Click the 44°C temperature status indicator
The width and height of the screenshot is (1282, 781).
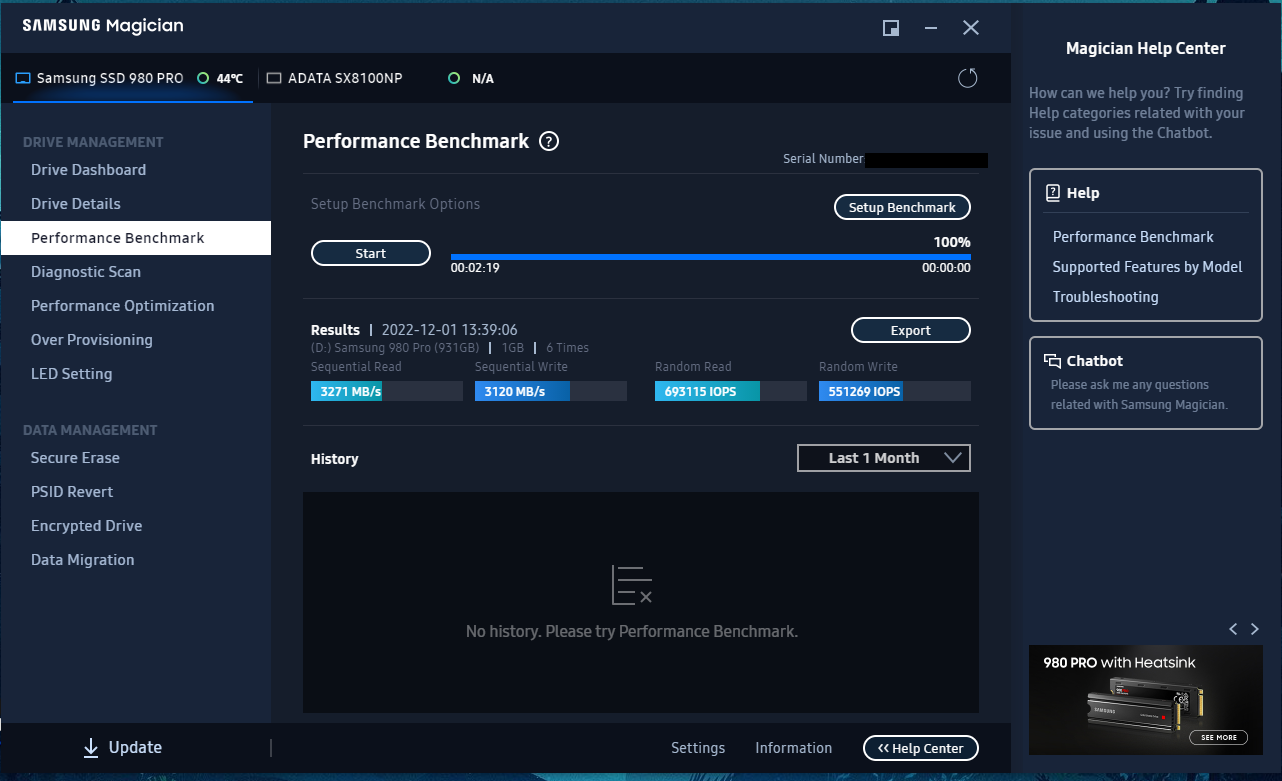pyautogui.click(x=203, y=78)
